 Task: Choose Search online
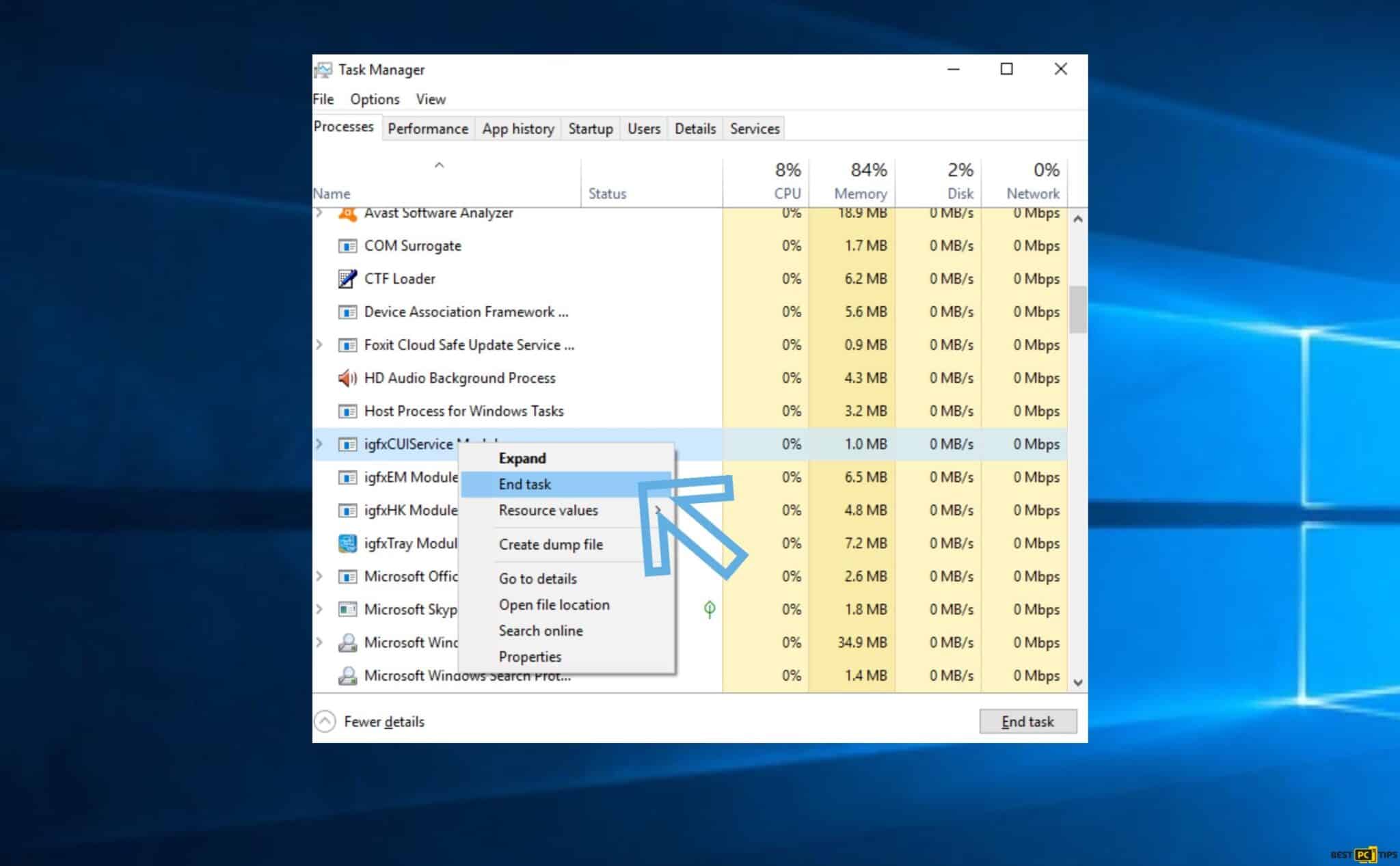(566, 630)
